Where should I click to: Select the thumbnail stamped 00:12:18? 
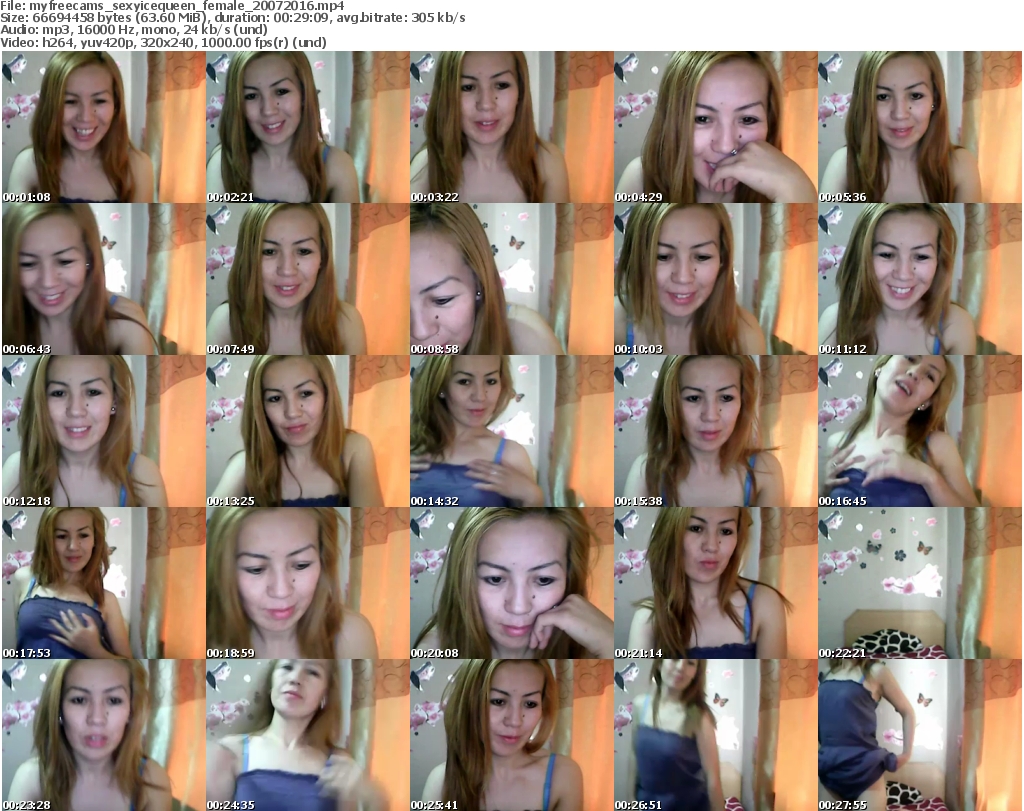click(x=104, y=431)
